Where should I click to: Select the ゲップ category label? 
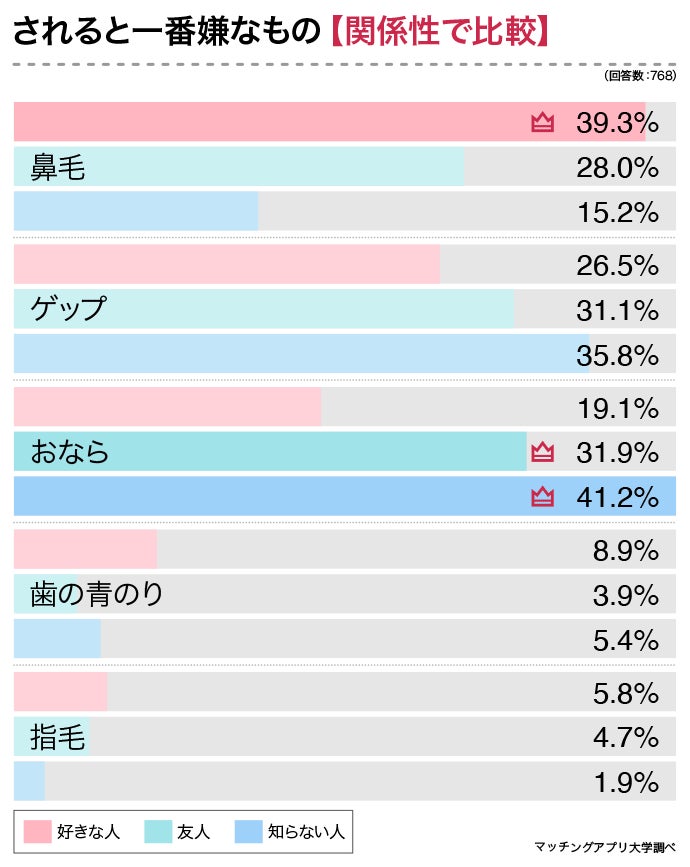point(68,309)
